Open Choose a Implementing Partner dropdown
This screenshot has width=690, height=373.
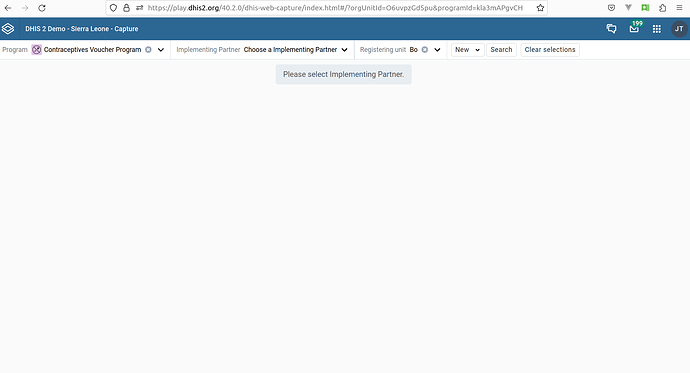coord(296,50)
